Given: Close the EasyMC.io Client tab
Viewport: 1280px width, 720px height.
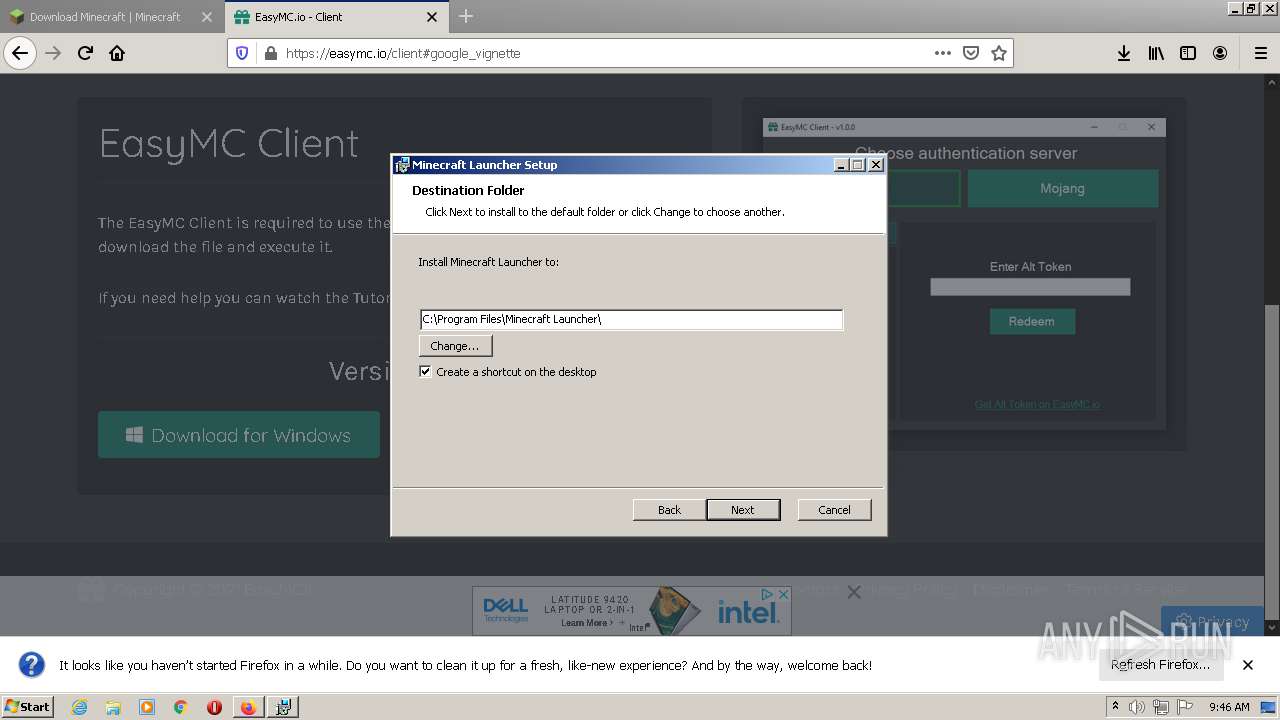Looking at the screenshot, I should 432,17.
